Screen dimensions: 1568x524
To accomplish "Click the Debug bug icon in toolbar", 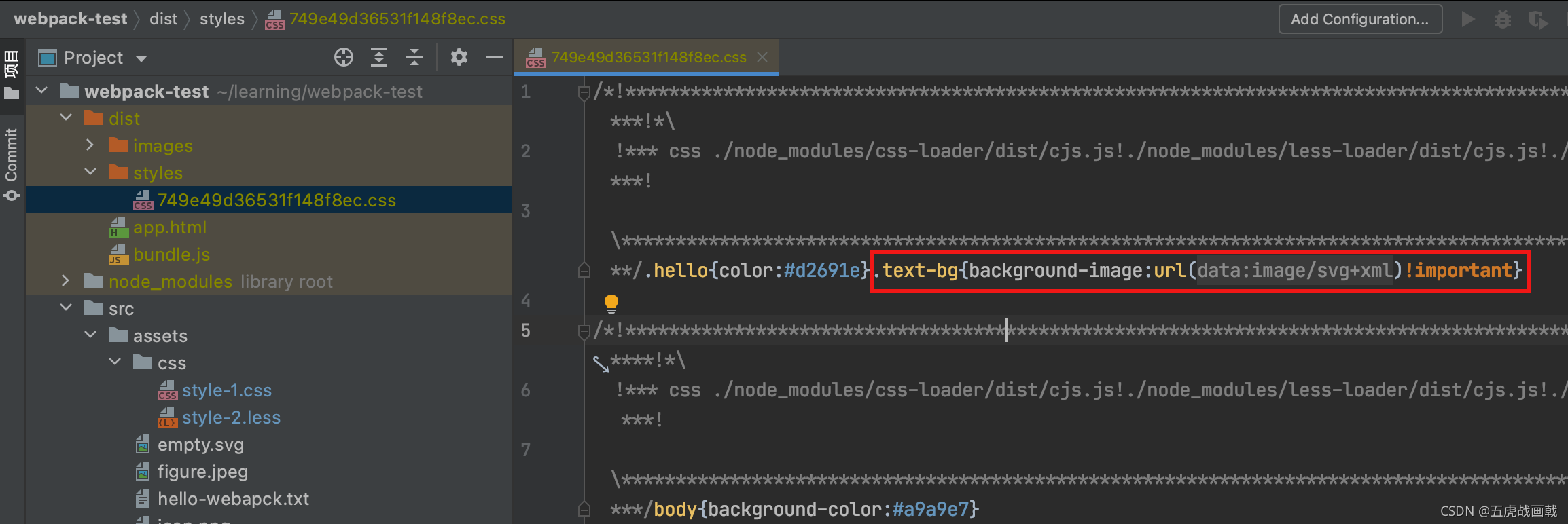I will pos(1503,19).
